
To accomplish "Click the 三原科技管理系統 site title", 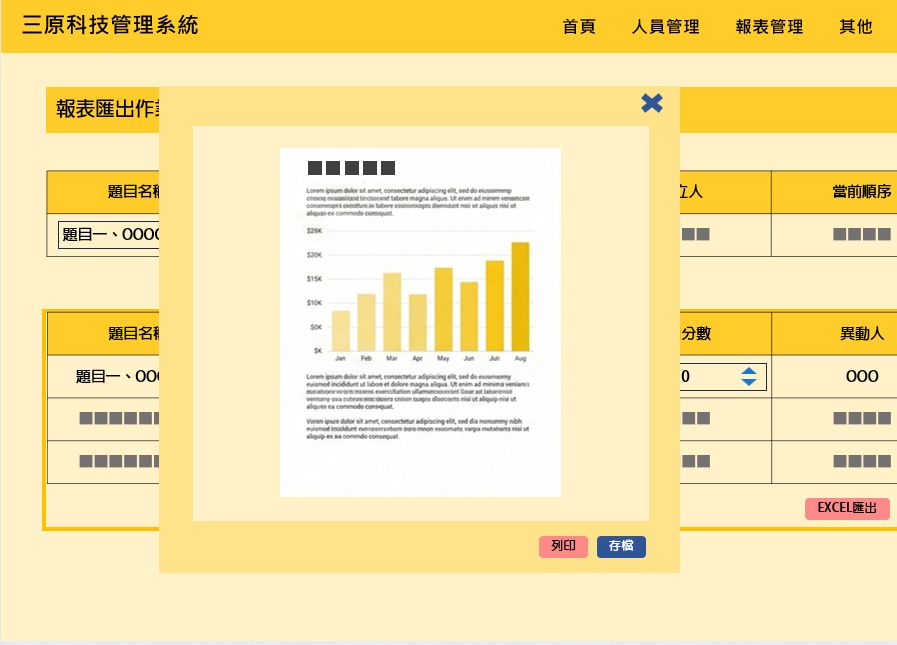I will click(x=111, y=26).
